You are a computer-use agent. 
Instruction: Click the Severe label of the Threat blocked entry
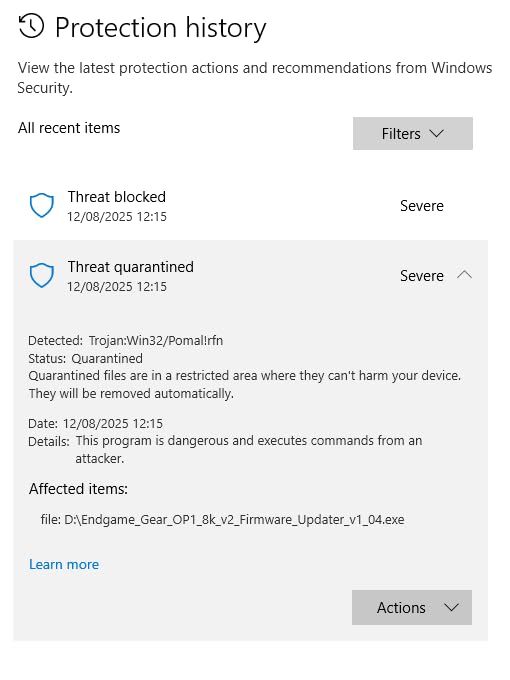coord(422,206)
